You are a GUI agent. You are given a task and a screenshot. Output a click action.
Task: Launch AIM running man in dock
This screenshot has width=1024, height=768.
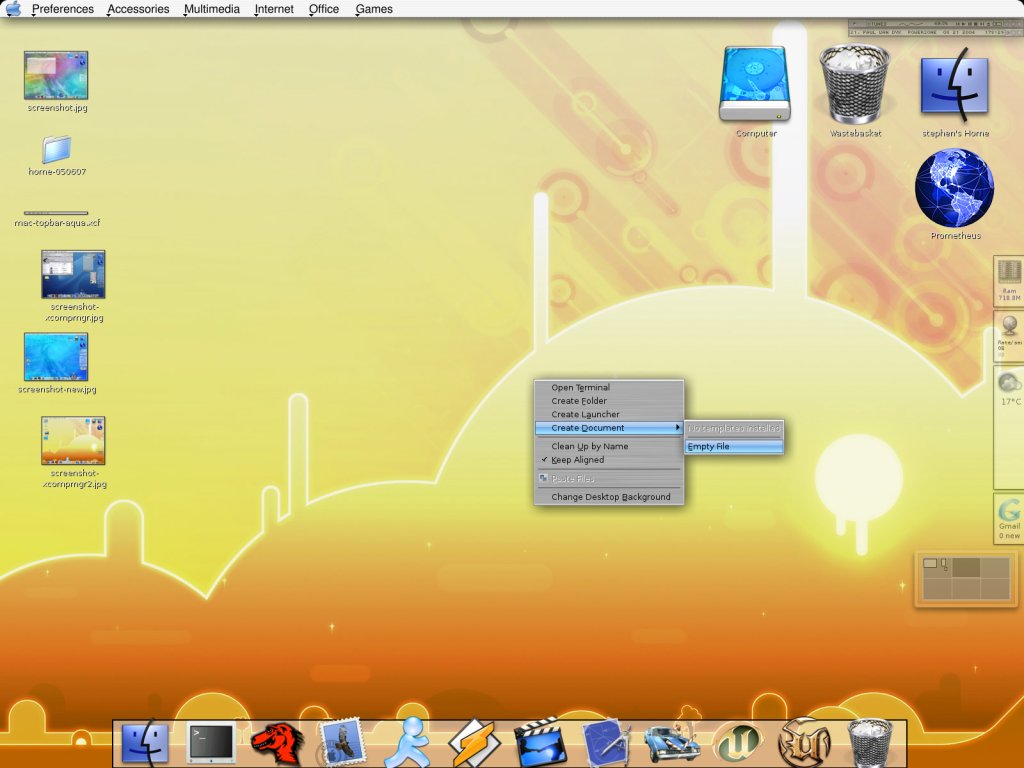[x=408, y=743]
